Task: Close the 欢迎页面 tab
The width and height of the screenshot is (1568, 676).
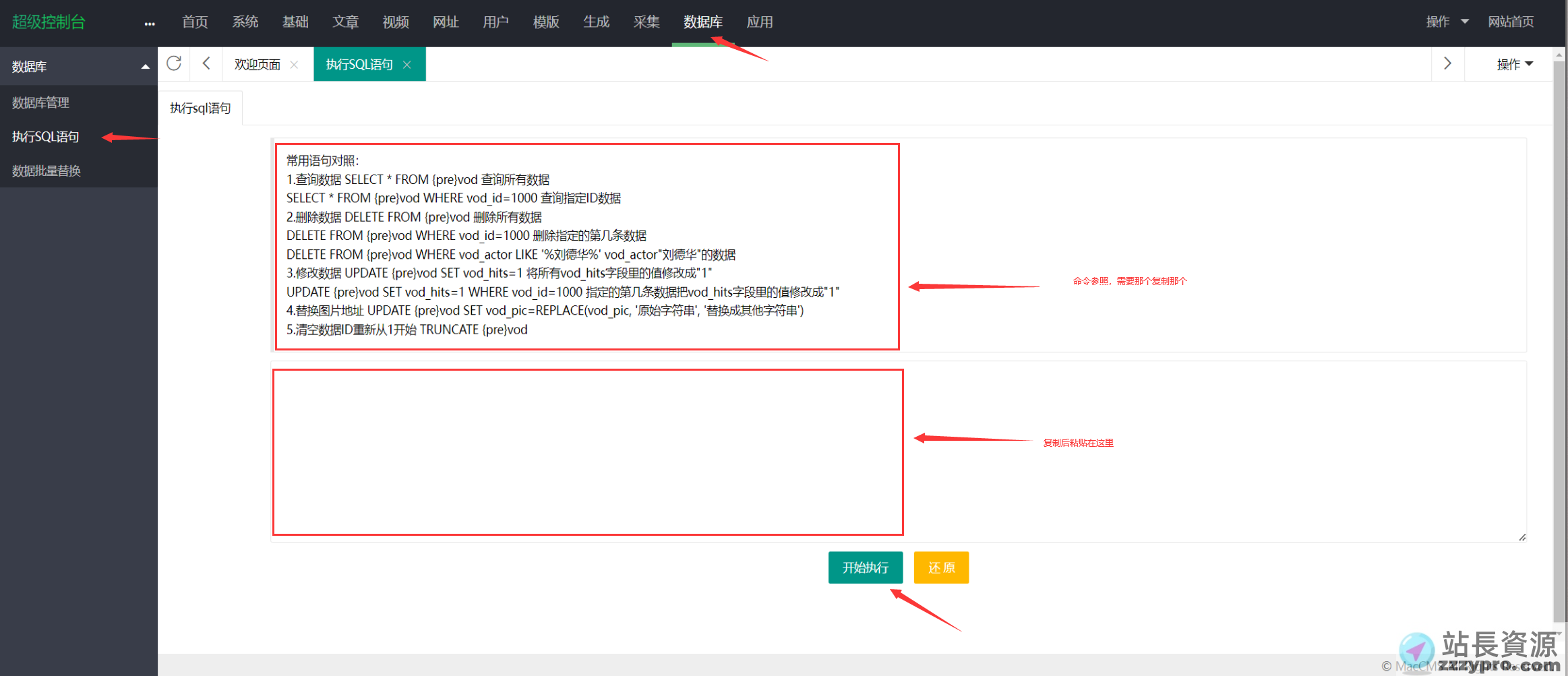Action: (294, 65)
